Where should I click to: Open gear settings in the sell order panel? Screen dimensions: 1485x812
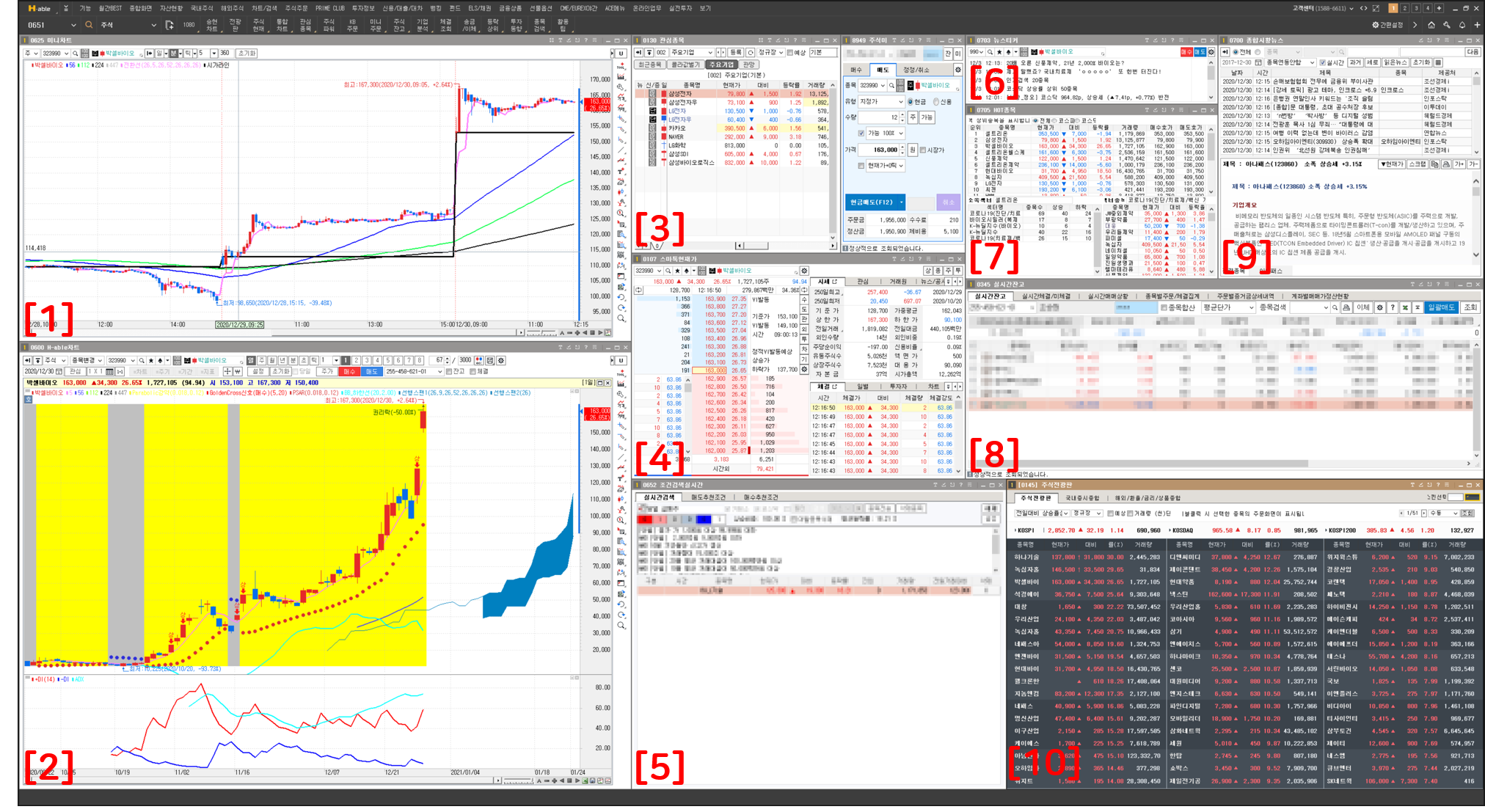(x=957, y=70)
